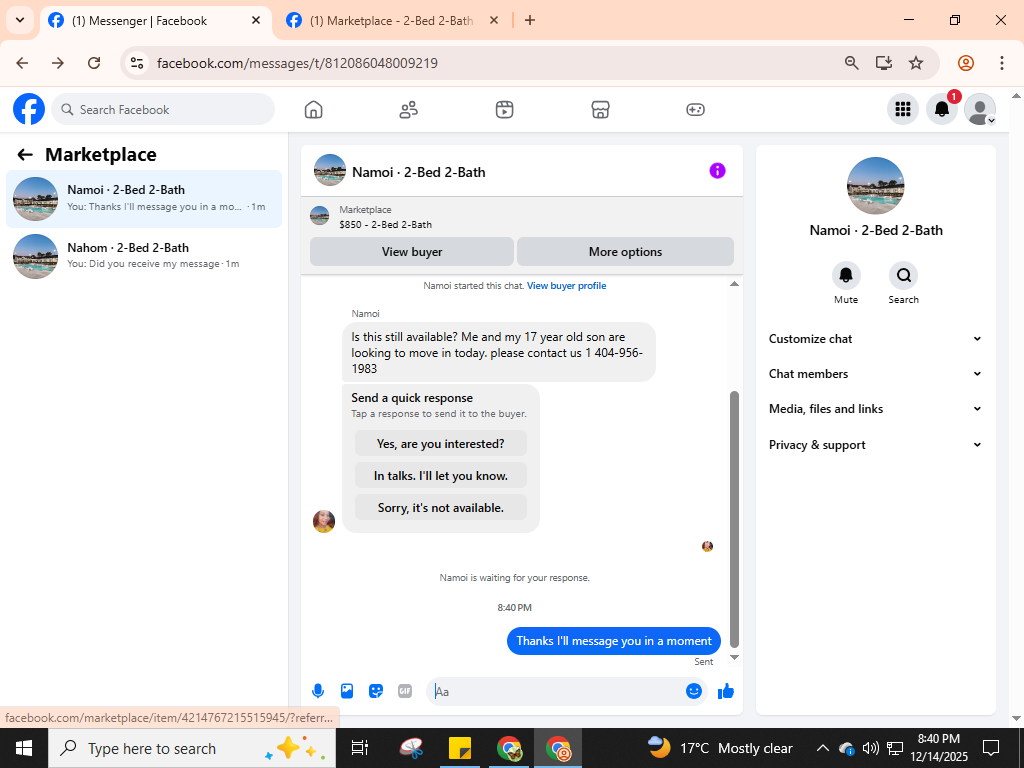
Task: Open the tab search dropdown arrow
Action: pyautogui.click(x=20, y=20)
